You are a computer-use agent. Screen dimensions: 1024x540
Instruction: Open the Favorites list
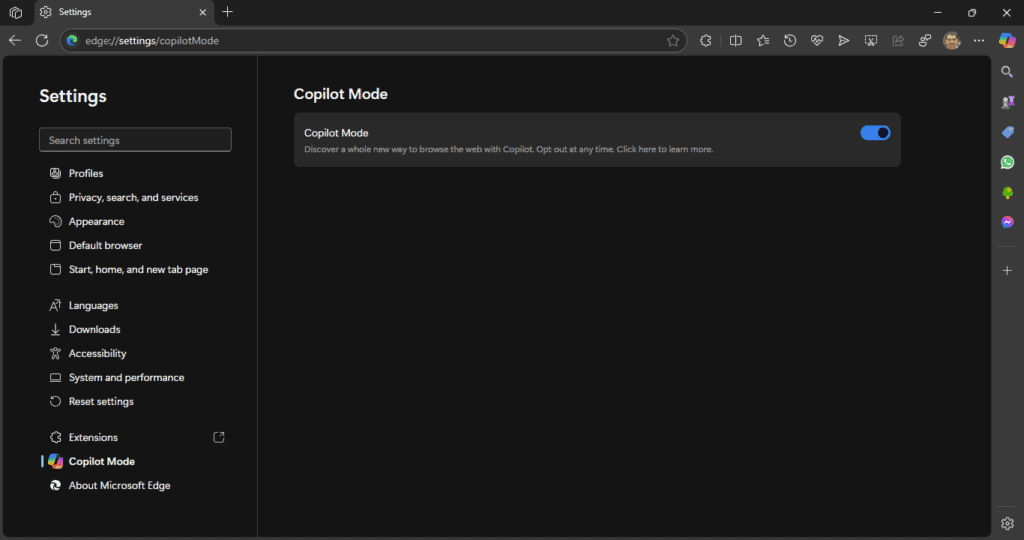click(x=763, y=40)
